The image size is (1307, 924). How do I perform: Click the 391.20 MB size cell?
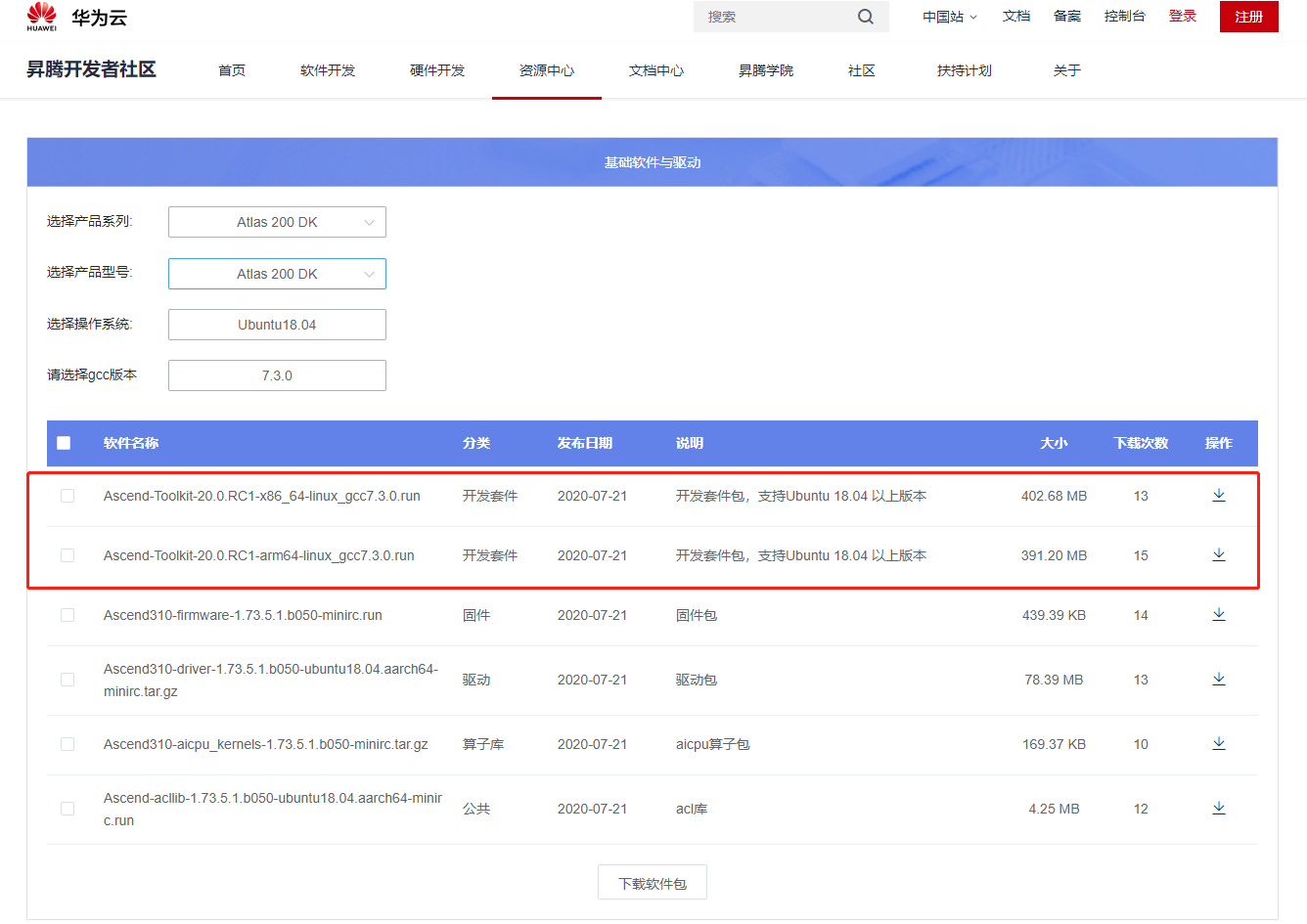click(x=1054, y=555)
